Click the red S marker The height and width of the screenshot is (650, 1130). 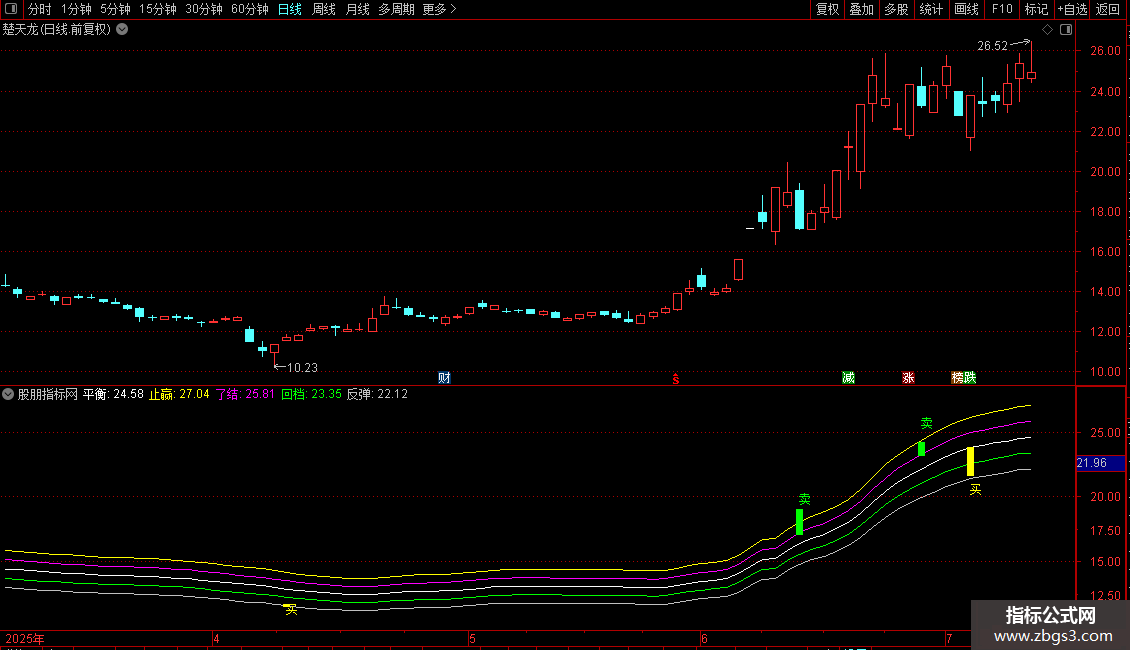coord(676,379)
